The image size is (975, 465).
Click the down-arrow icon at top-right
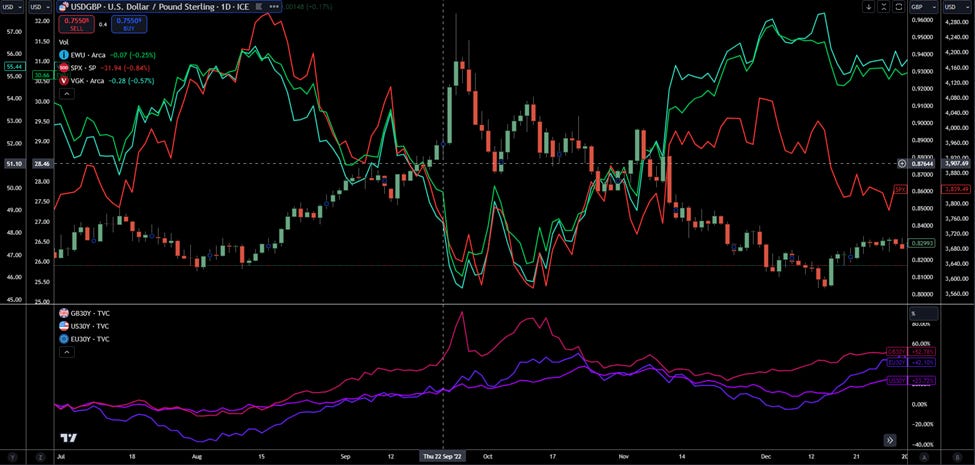tap(869, 7)
